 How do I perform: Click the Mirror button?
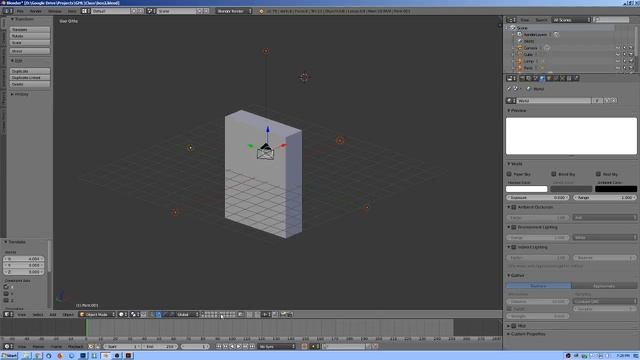pos(30,51)
